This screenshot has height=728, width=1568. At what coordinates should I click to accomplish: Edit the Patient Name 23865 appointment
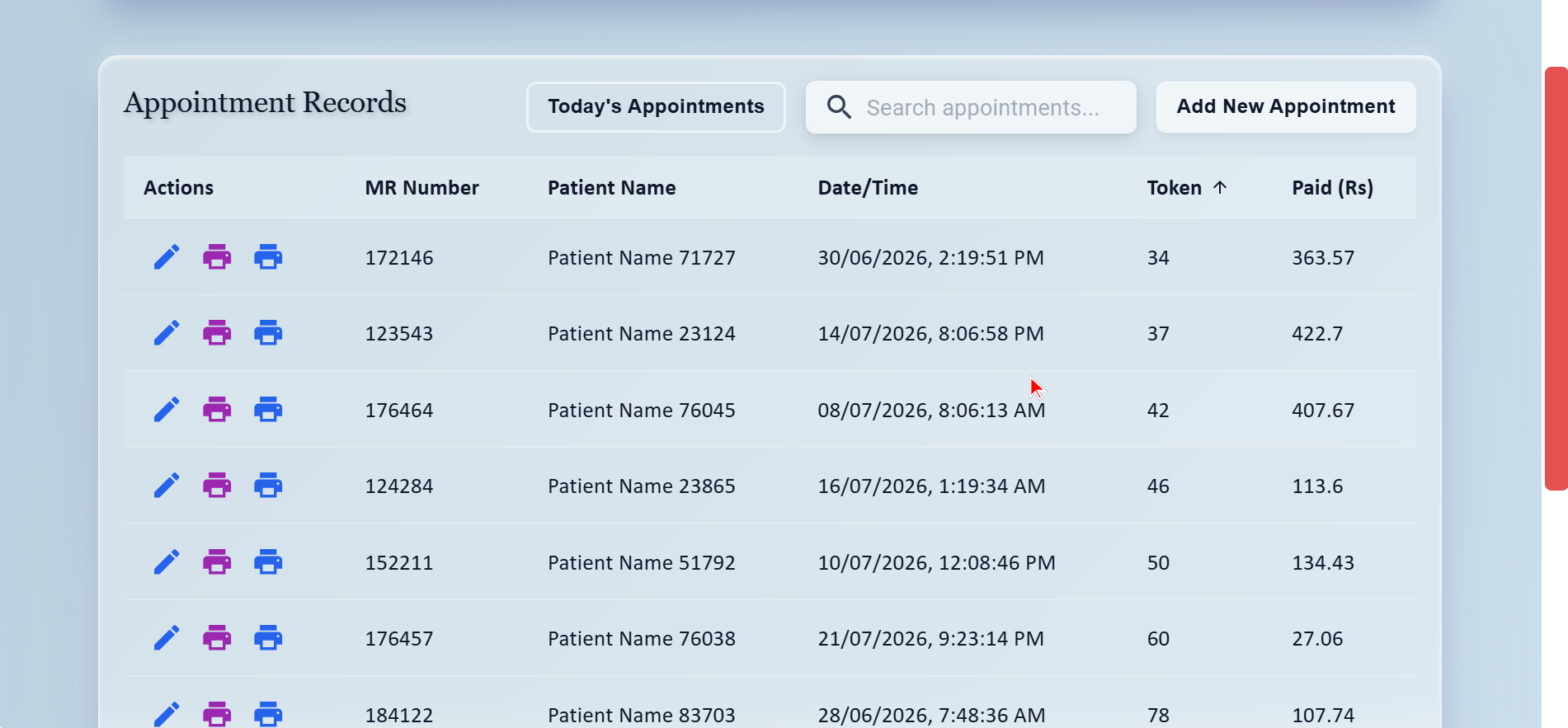(x=167, y=486)
